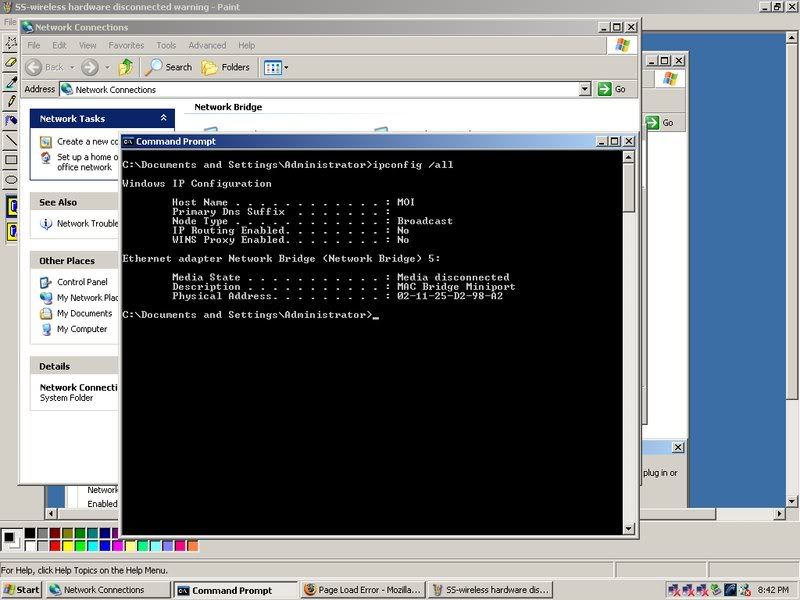Screen dimensions: 800x600
Task: Select the Eraser tool in Paint
Action: pos(11,63)
